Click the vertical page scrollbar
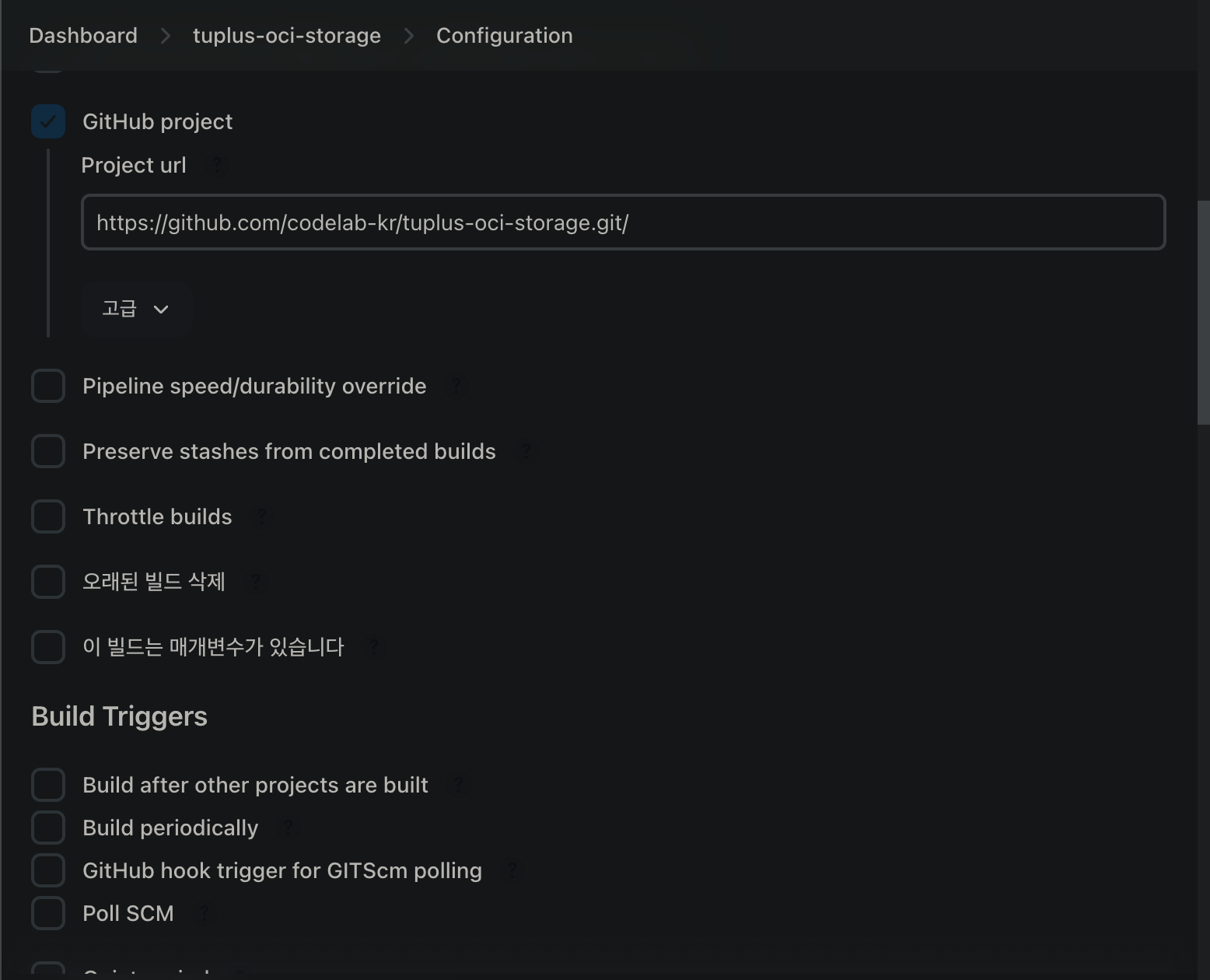Viewport: 1210px width, 980px height. [x=1203, y=311]
